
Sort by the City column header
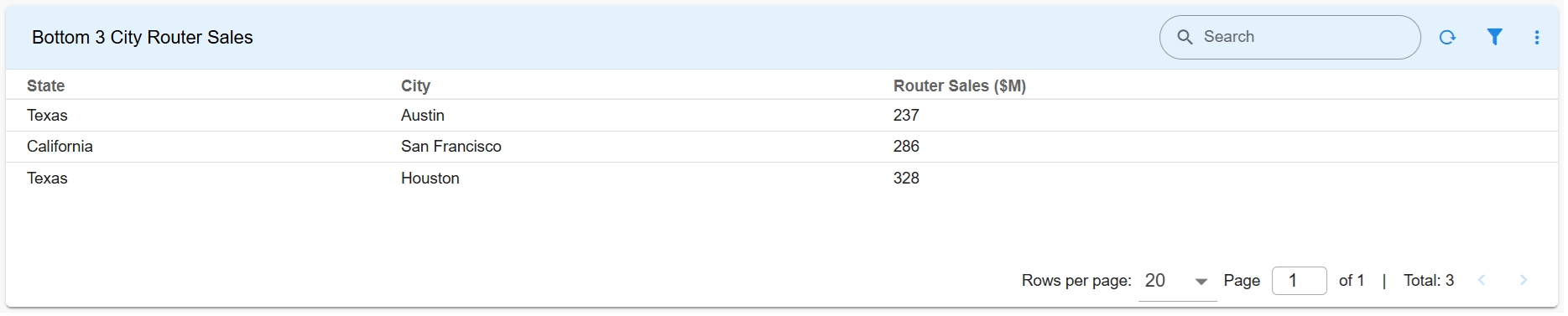tap(415, 85)
